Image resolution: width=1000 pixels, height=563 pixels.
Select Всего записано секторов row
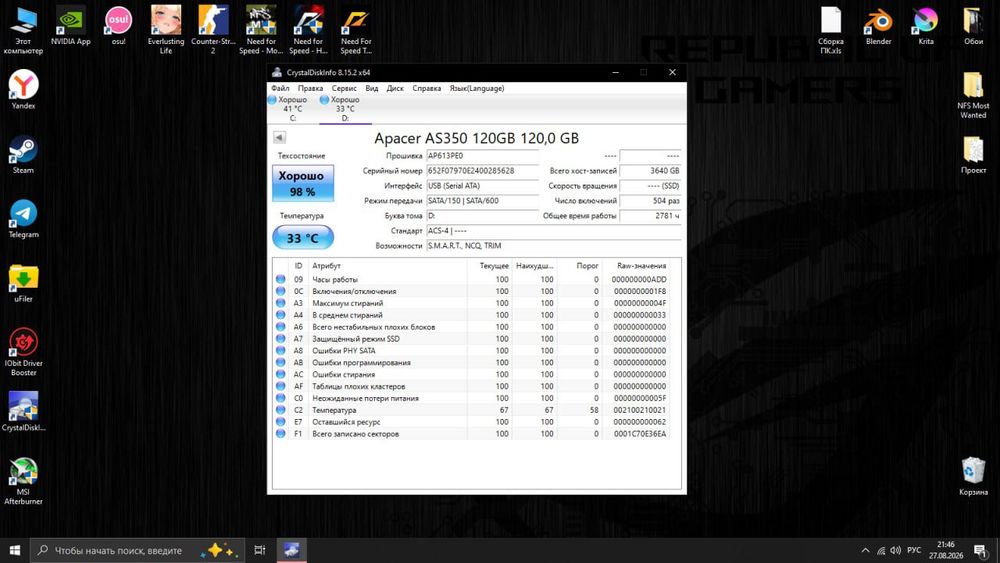[x=472, y=434]
